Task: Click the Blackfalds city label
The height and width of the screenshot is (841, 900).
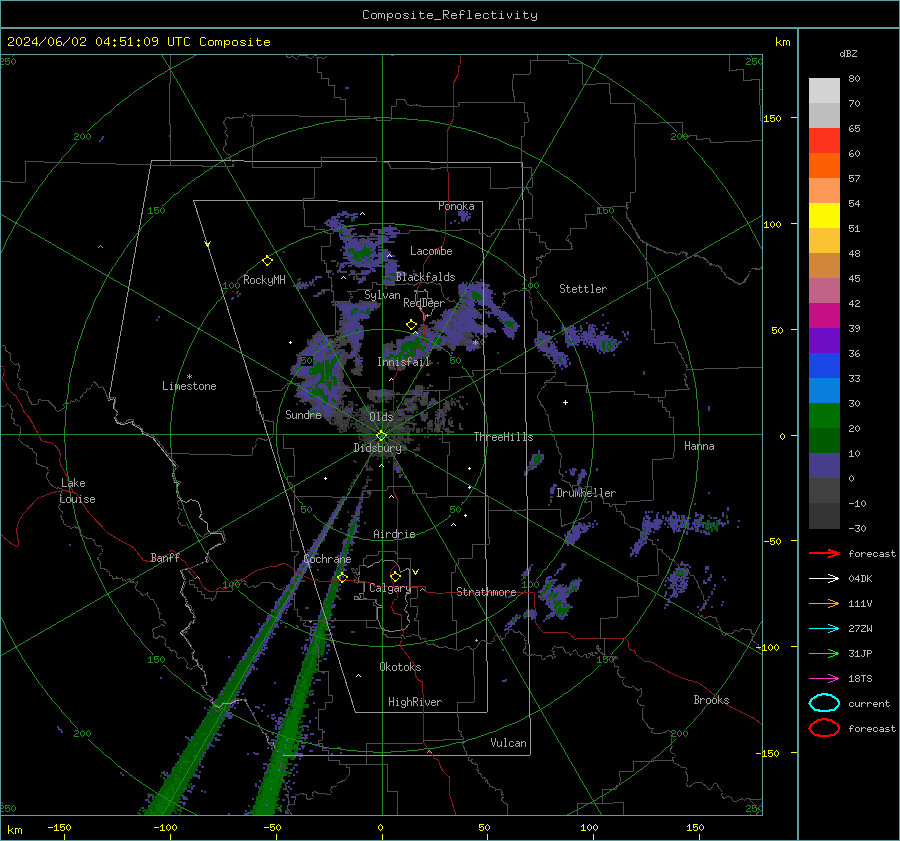Action: pos(425,277)
